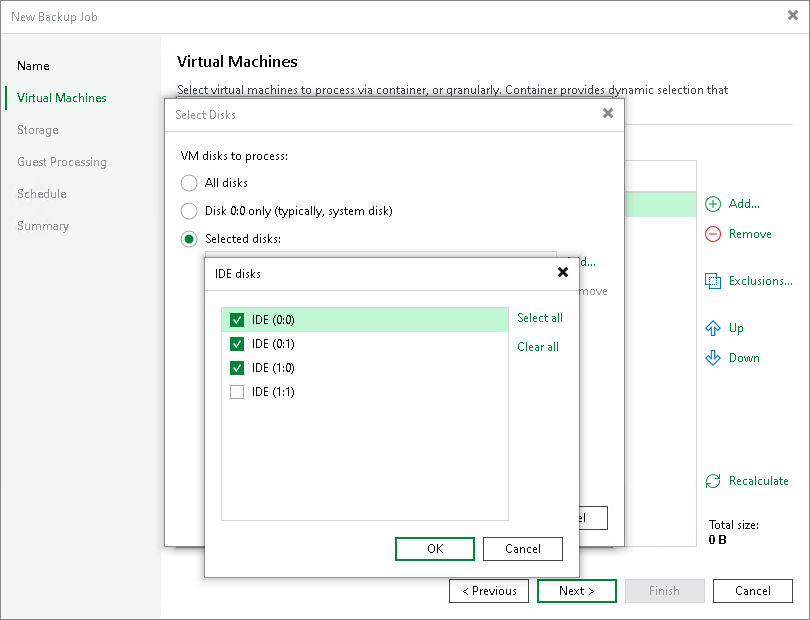810x620 pixels.
Task: Open the Summary wizard step
Action: (x=43, y=226)
